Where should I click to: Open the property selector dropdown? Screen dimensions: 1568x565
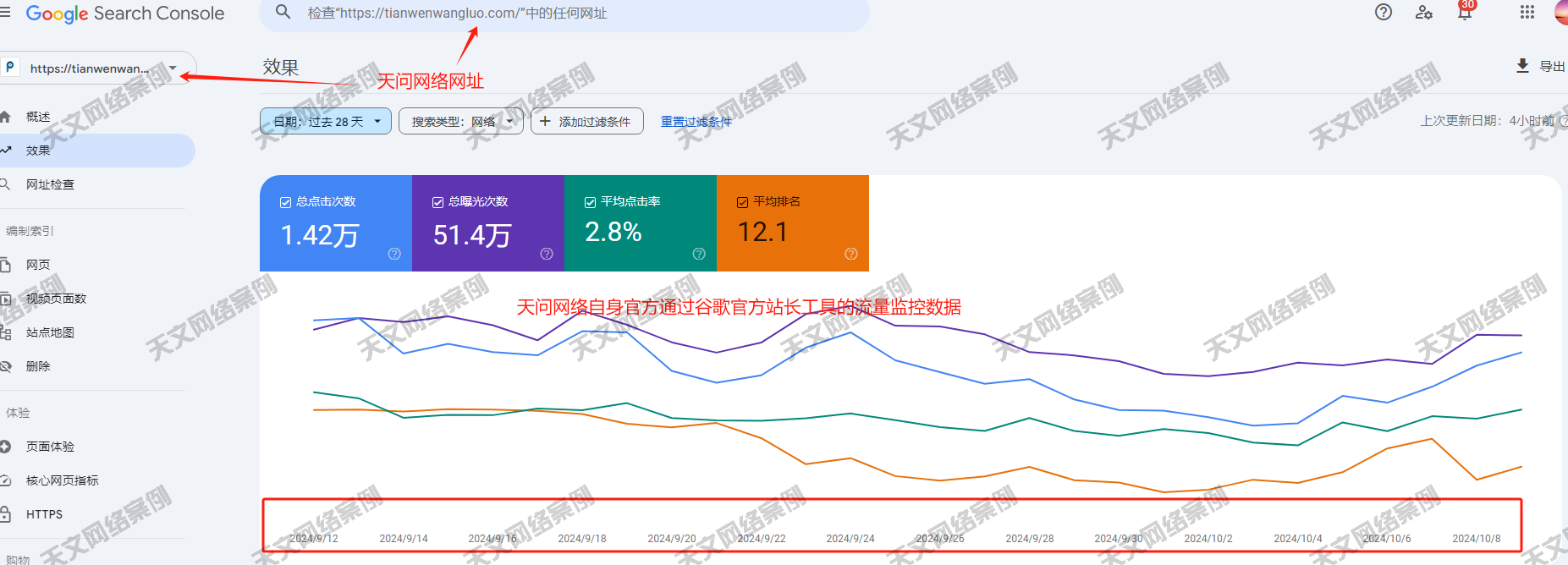click(98, 68)
